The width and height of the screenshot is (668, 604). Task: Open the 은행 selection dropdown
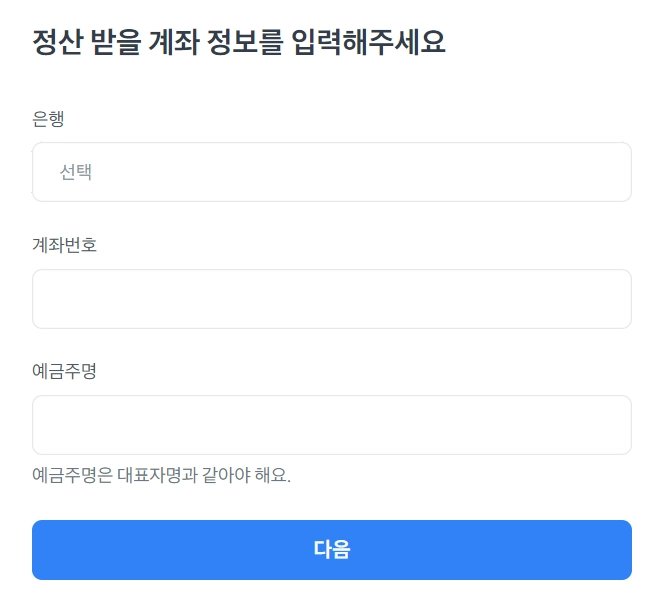(331, 172)
